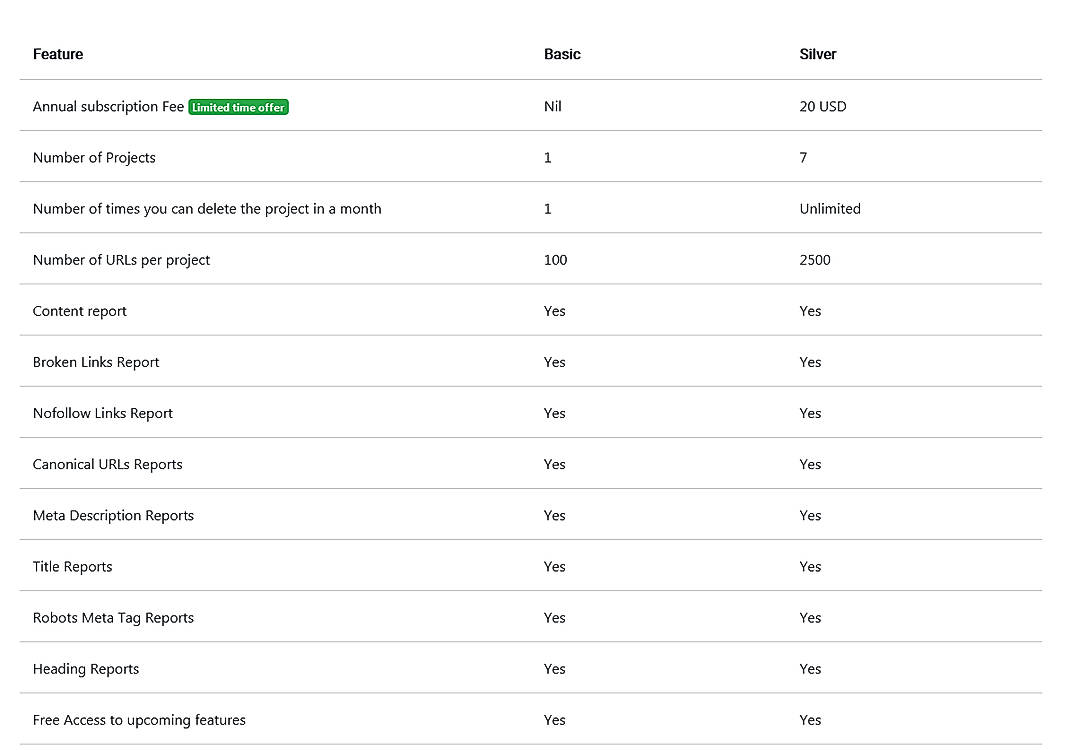Click the 100 URLs value under Basic
This screenshot has width=1070, height=750.
[555, 260]
